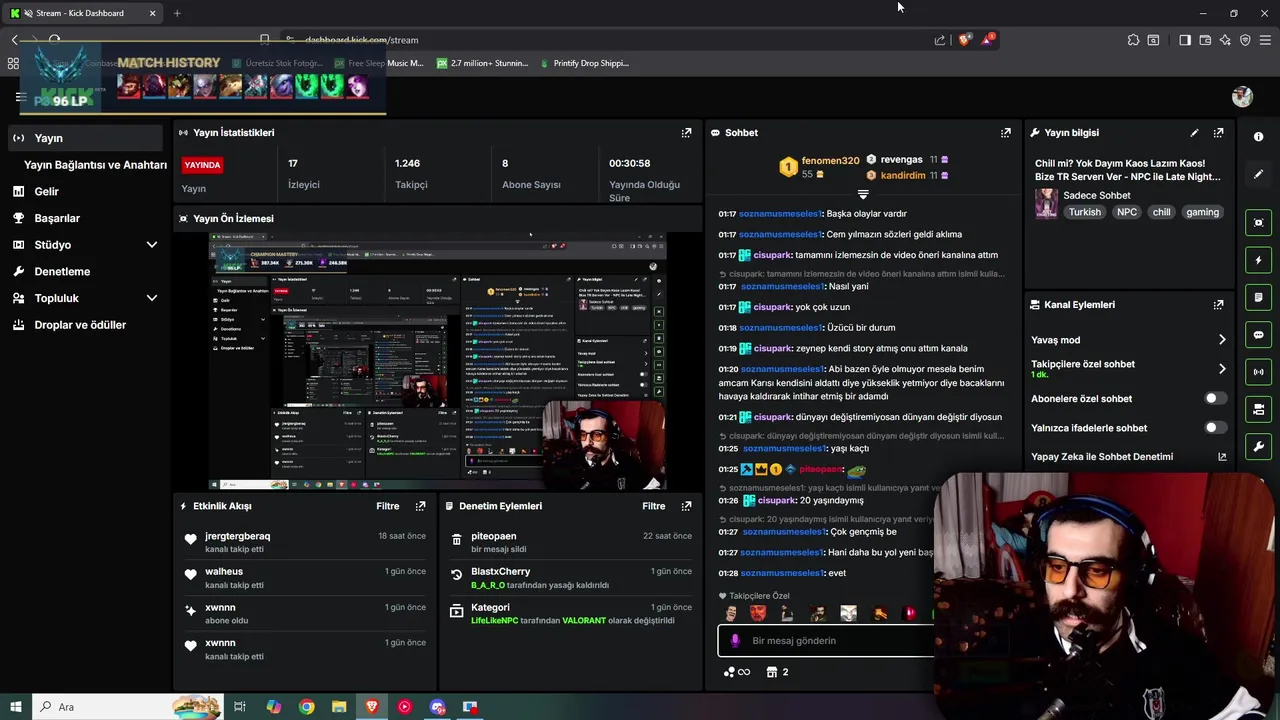The width and height of the screenshot is (1280, 720).
Task: Open Yapay Zeka ile Sohbet Denetimi external link
Action: (x=1222, y=457)
